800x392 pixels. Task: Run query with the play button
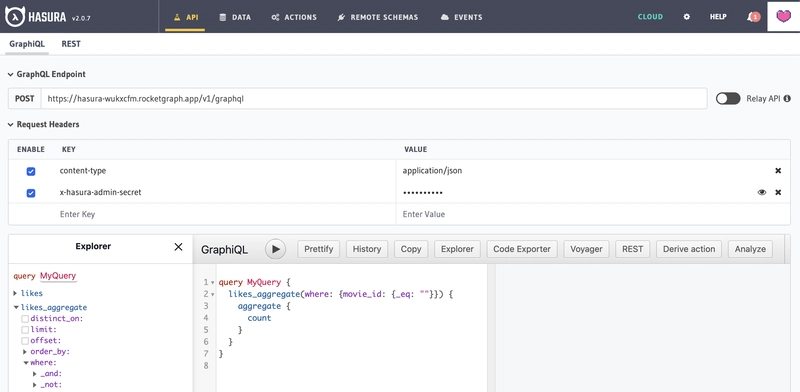pos(276,249)
